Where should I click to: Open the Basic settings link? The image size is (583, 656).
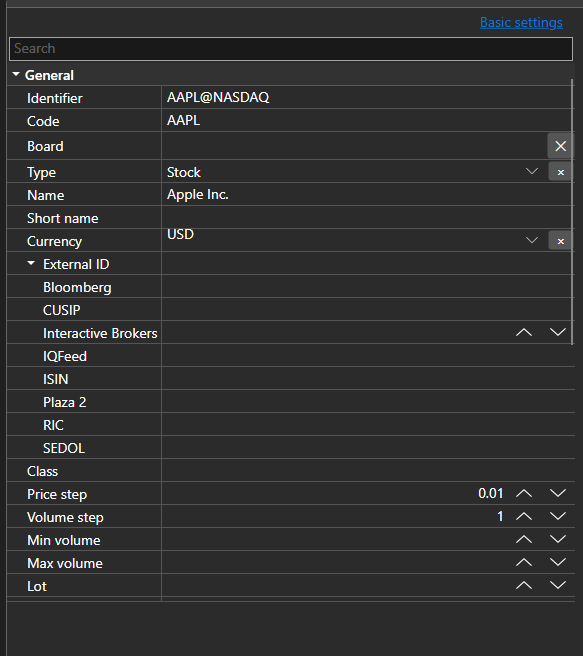click(521, 22)
